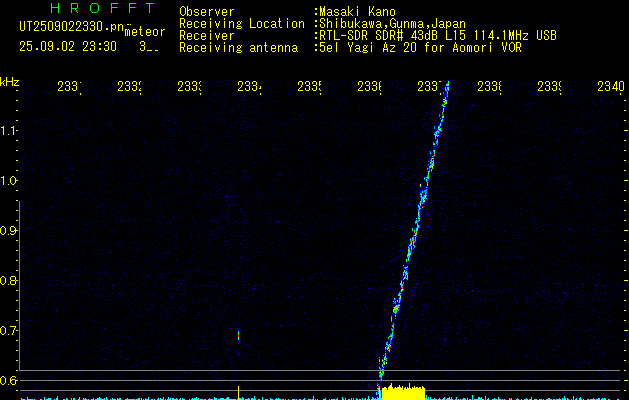The width and height of the screenshot is (629, 400).
Task: Click the Receiving antenna label
Action: point(238,47)
